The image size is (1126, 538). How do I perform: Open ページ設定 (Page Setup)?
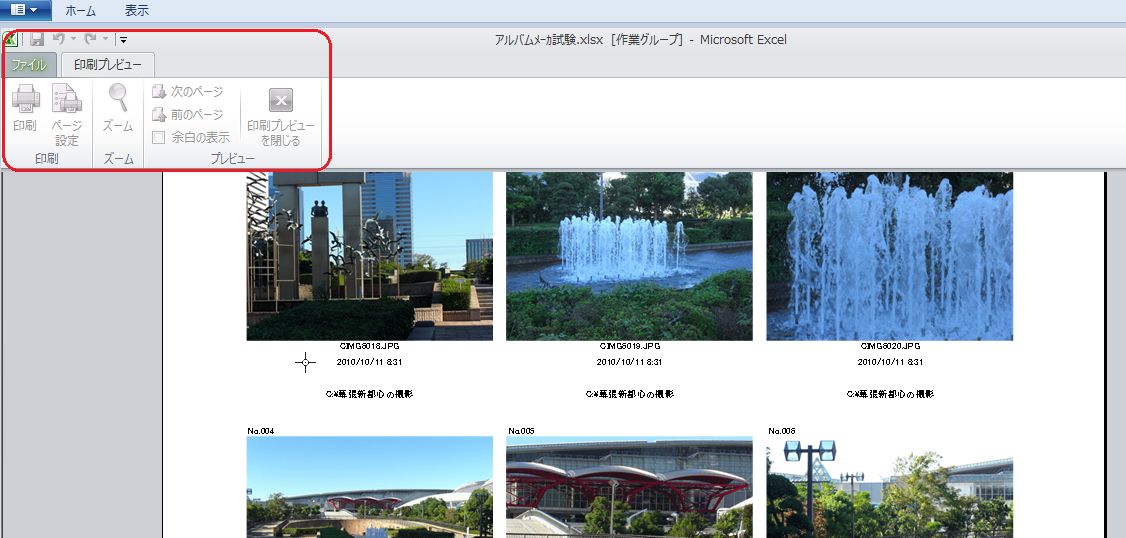coord(67,100)
